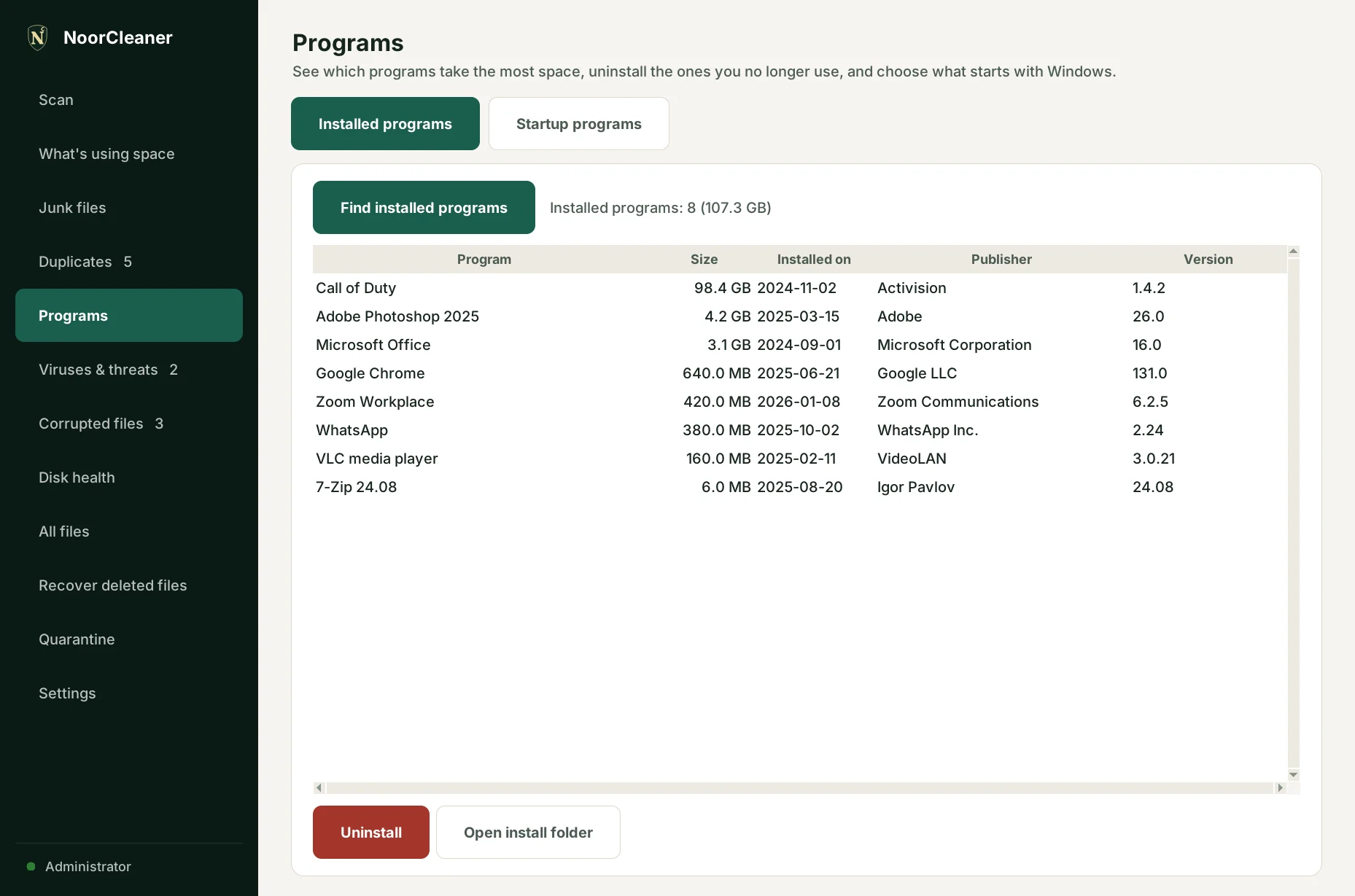Select the Adobe Photoshop 2025 row
Viewport: 1355px width, 896px height.
[800, 316]
